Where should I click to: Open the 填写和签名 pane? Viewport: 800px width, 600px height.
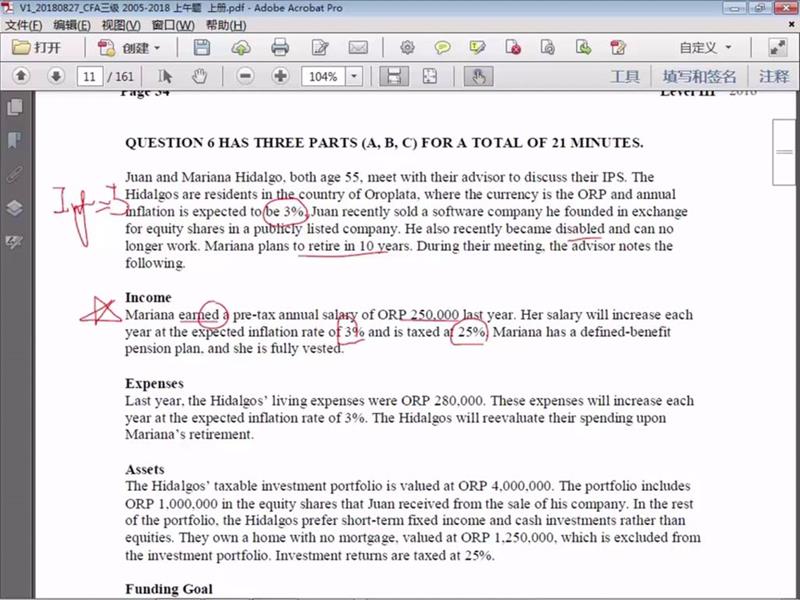point(699,76)
